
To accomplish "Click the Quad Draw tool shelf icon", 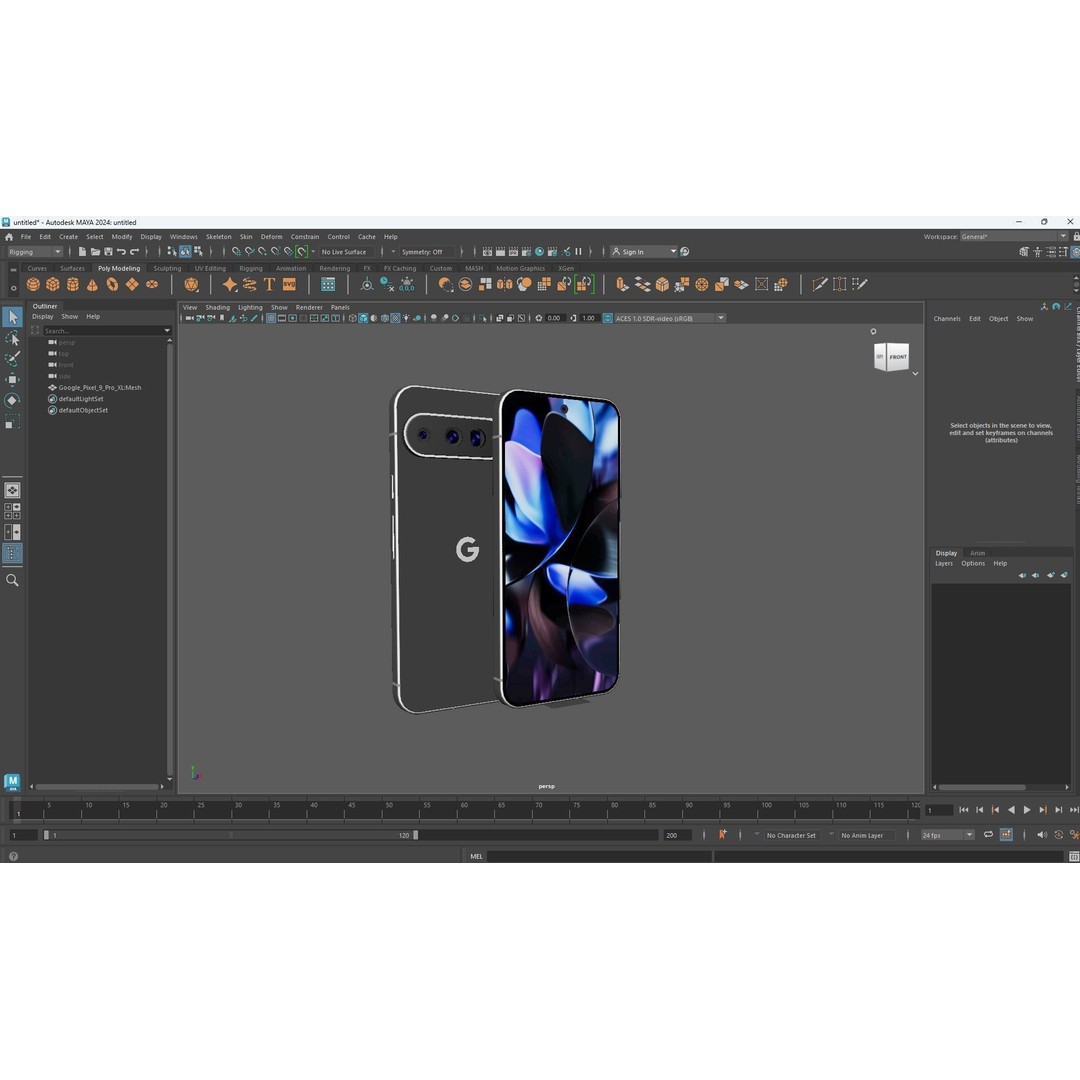I will coord(859,284).
